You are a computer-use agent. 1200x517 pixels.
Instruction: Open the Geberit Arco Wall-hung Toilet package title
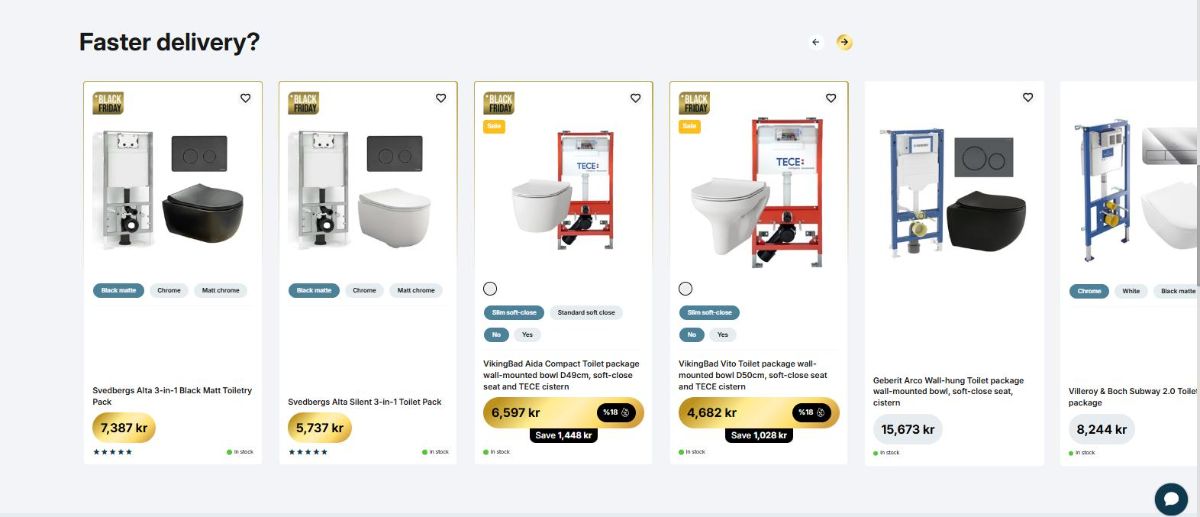point(948,391)
